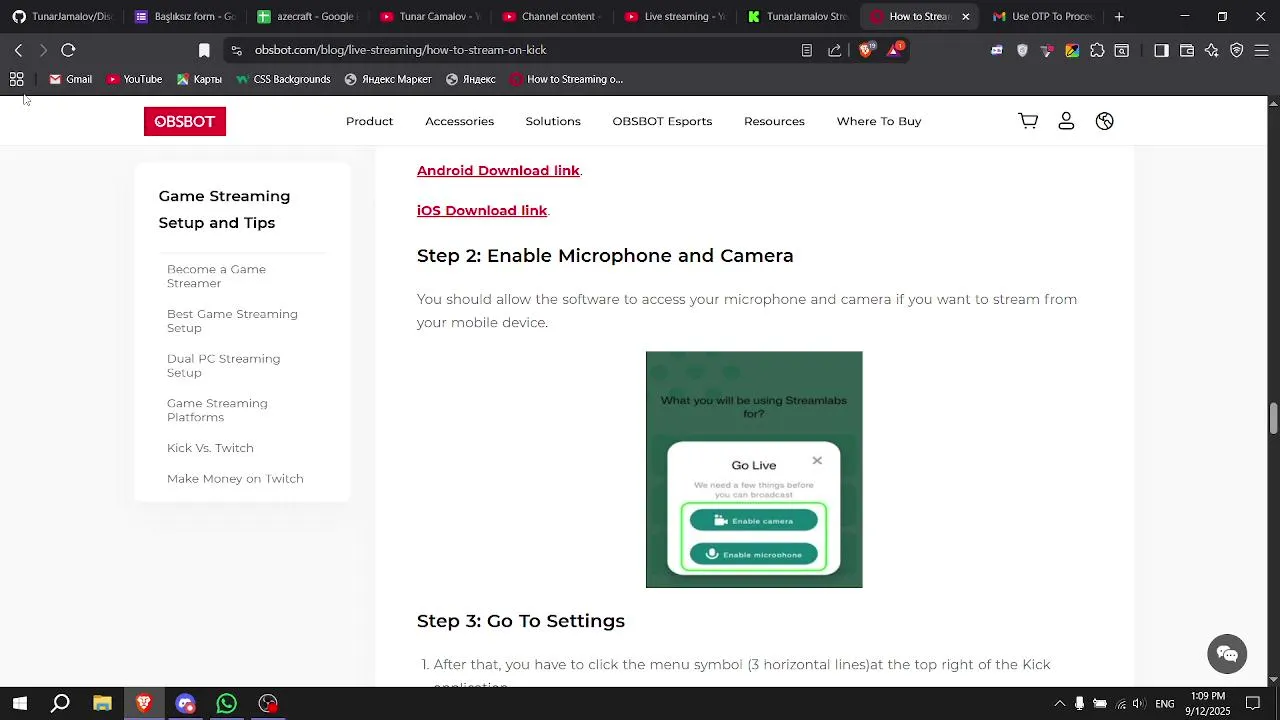Open WhatsApp from the taskbar

click(x=227, y=704)
